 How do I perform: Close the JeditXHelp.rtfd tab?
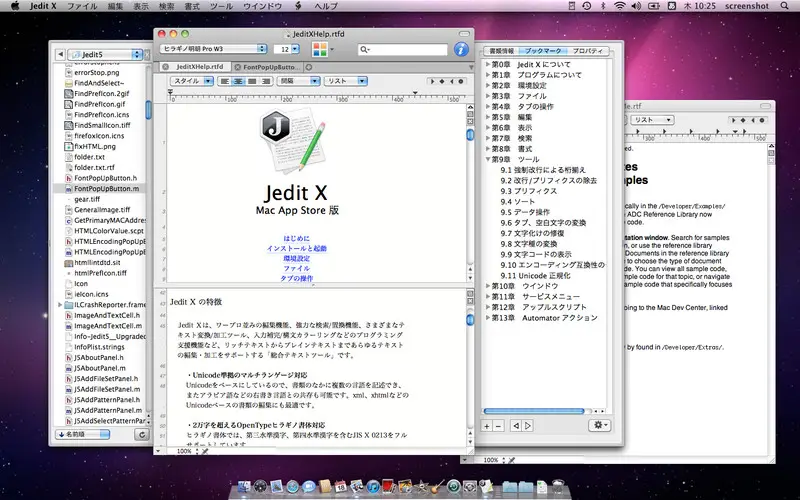[165, 67]
